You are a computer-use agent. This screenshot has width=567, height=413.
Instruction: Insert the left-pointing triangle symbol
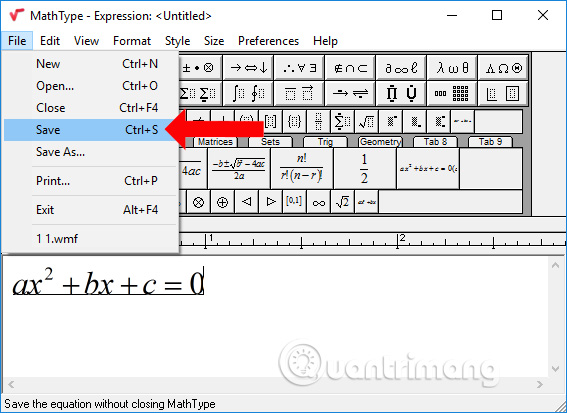pos(246,202)
